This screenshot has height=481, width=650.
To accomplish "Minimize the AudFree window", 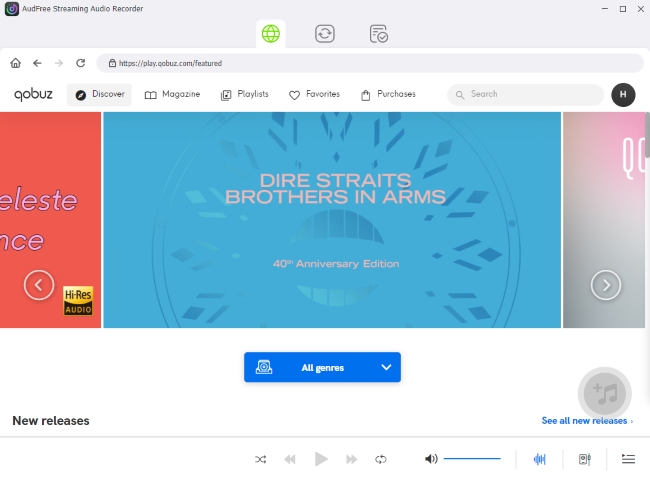I will (605, 9).
